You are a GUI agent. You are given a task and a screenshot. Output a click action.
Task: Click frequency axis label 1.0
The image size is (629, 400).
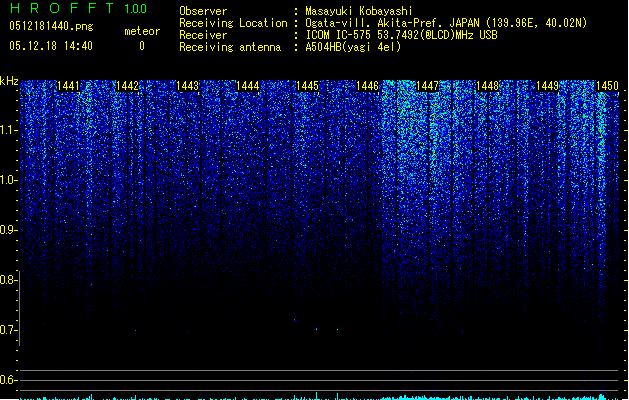tap(7, 181)
